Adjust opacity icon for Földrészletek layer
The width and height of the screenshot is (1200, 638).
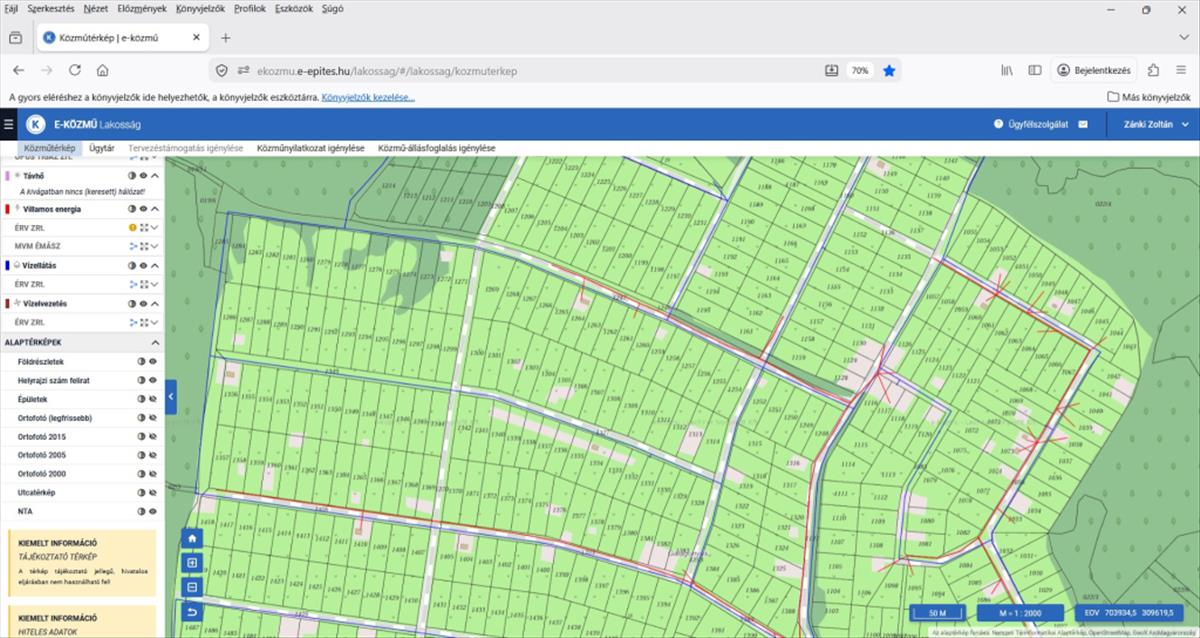pyautogui.click(x=142, y=361)
